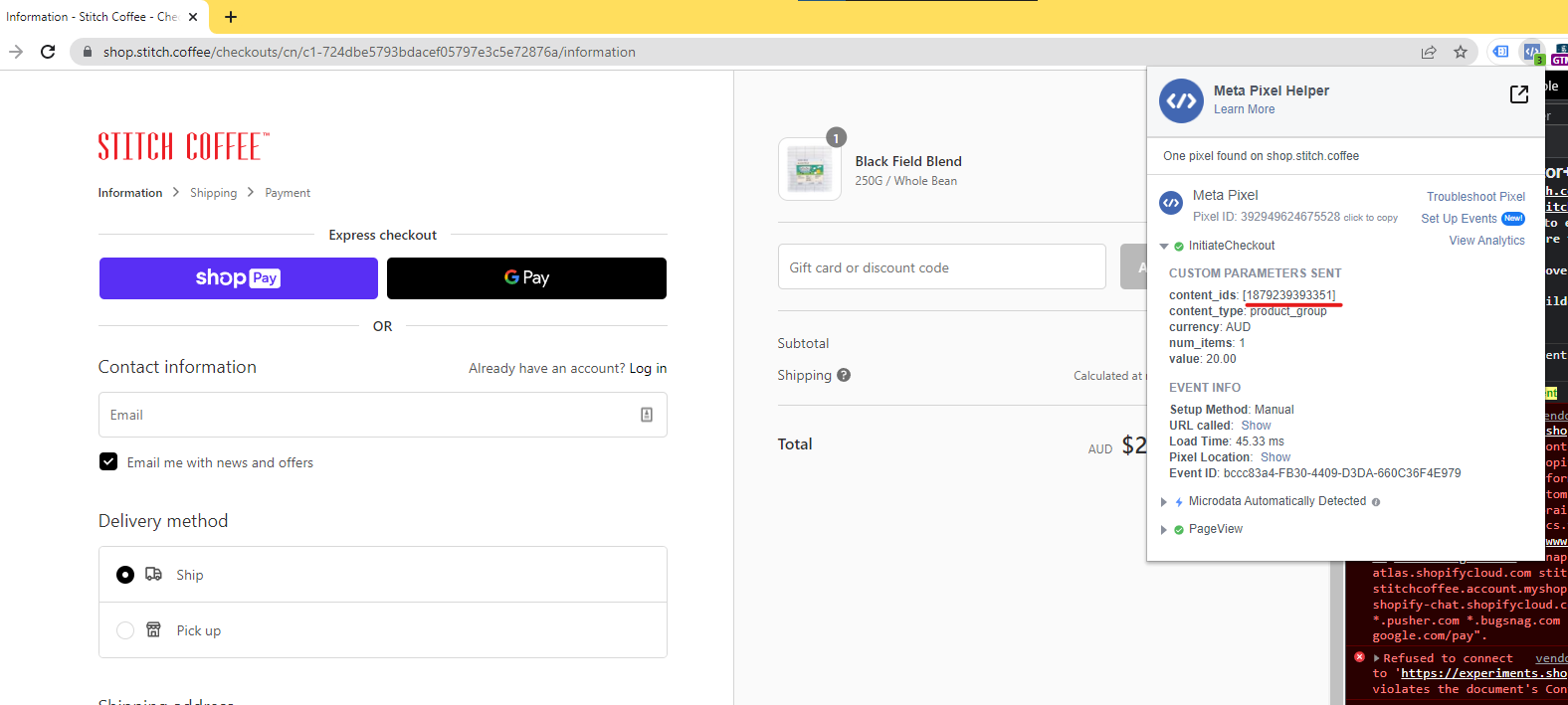Click the Meta Pixel Helper logo

[1182, 100]
